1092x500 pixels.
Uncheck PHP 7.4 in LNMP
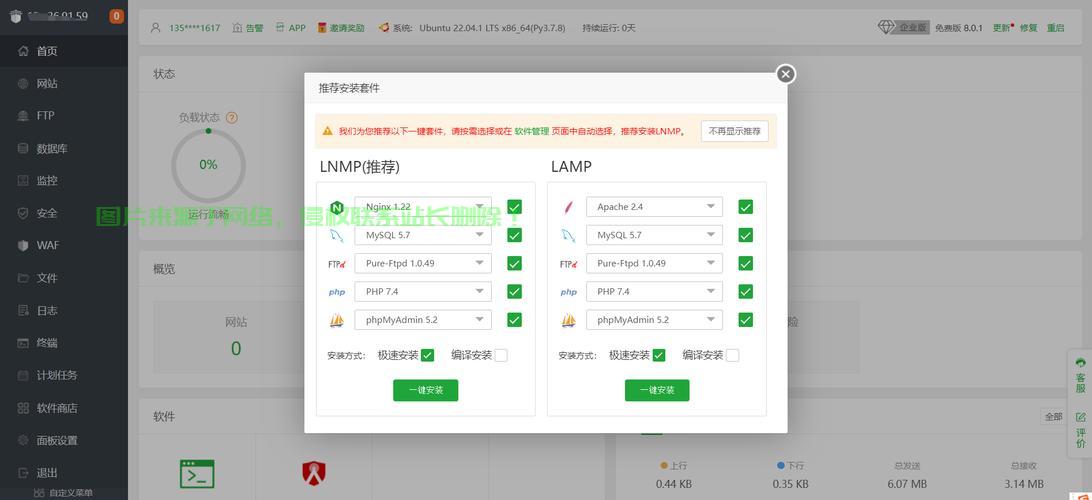[x=515, y=292]
